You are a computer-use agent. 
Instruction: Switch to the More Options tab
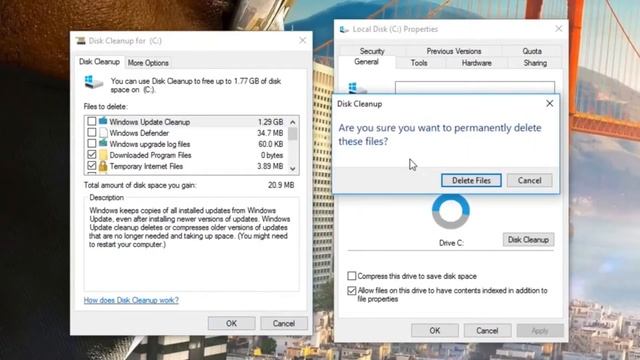[148, 63]
